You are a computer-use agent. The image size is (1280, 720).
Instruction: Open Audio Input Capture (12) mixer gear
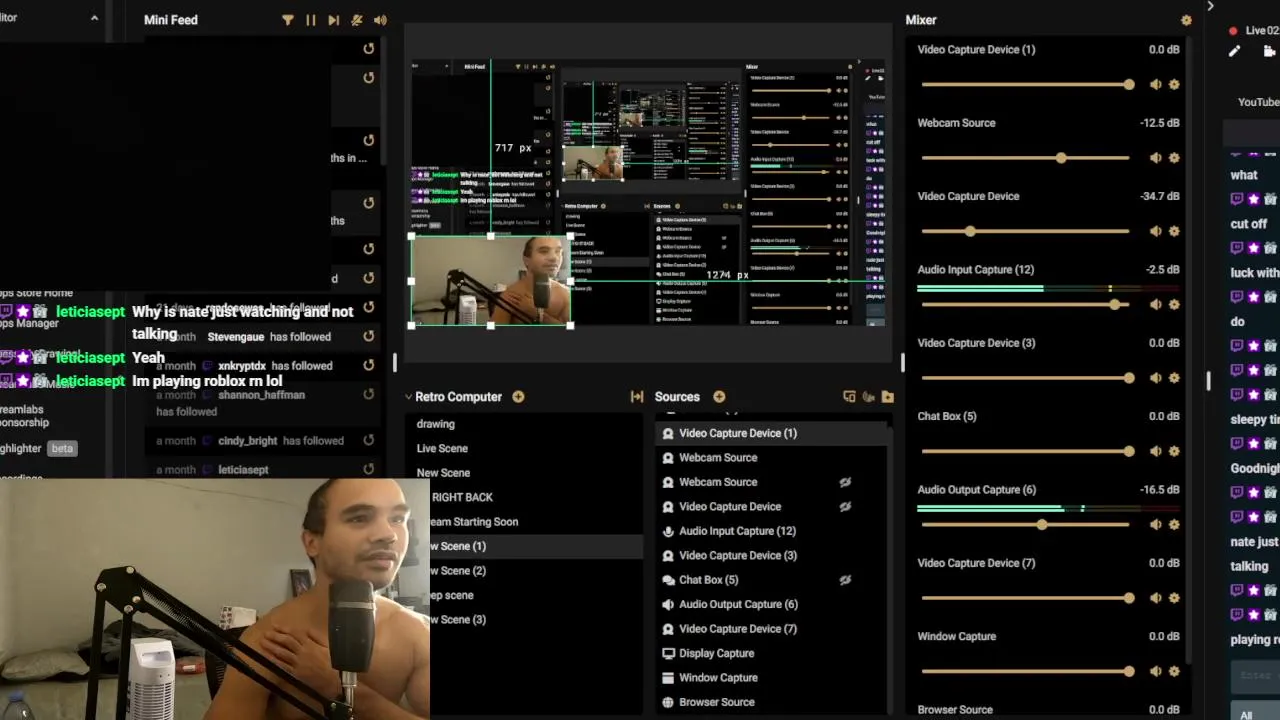point(1174,305)
